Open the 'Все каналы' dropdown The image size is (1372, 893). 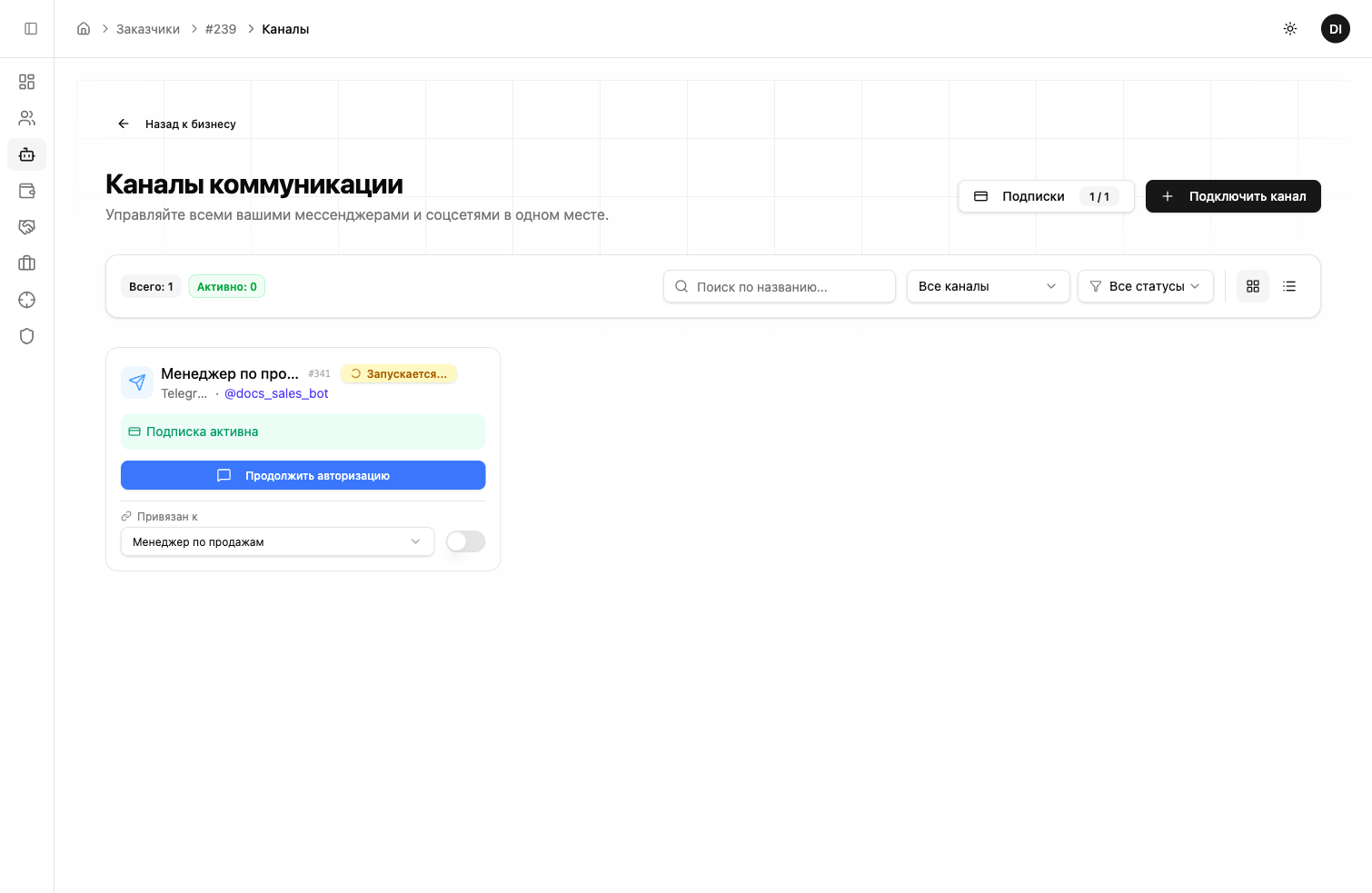coord(988,286)
